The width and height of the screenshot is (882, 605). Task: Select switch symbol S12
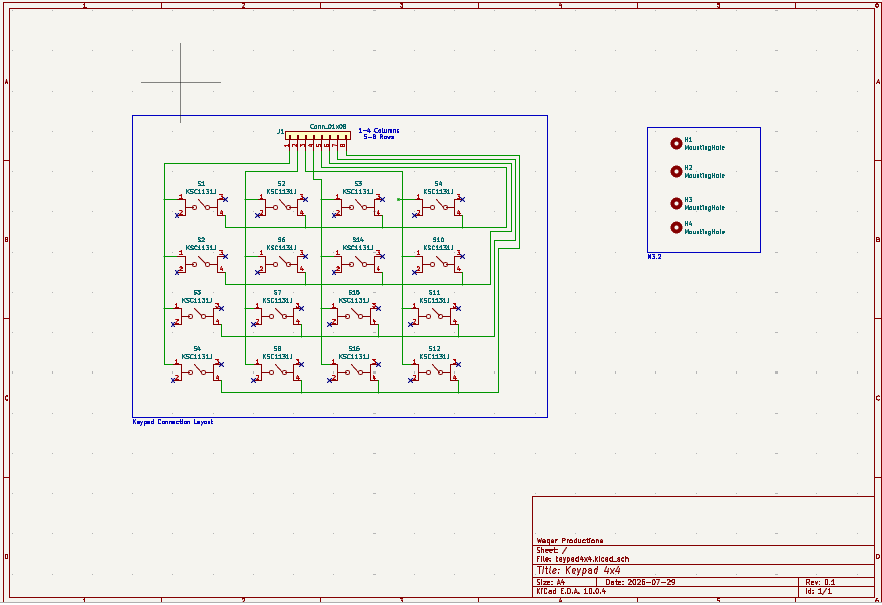coord(434,372)
